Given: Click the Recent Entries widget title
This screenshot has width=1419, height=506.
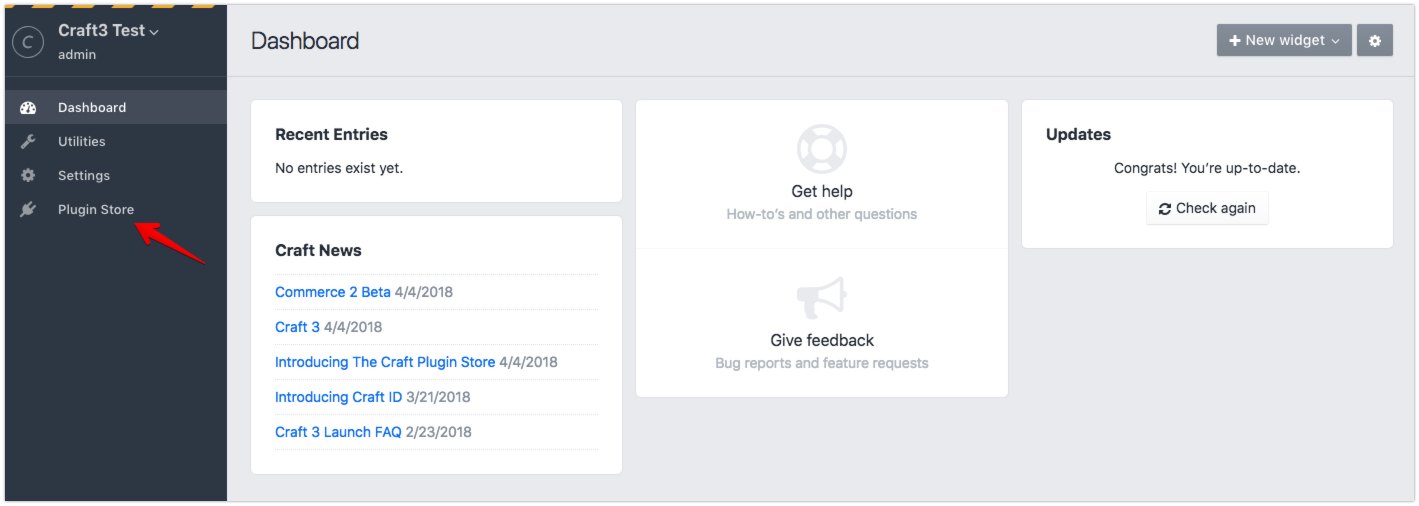Looking at the screenshot, I should coord(331,134).
